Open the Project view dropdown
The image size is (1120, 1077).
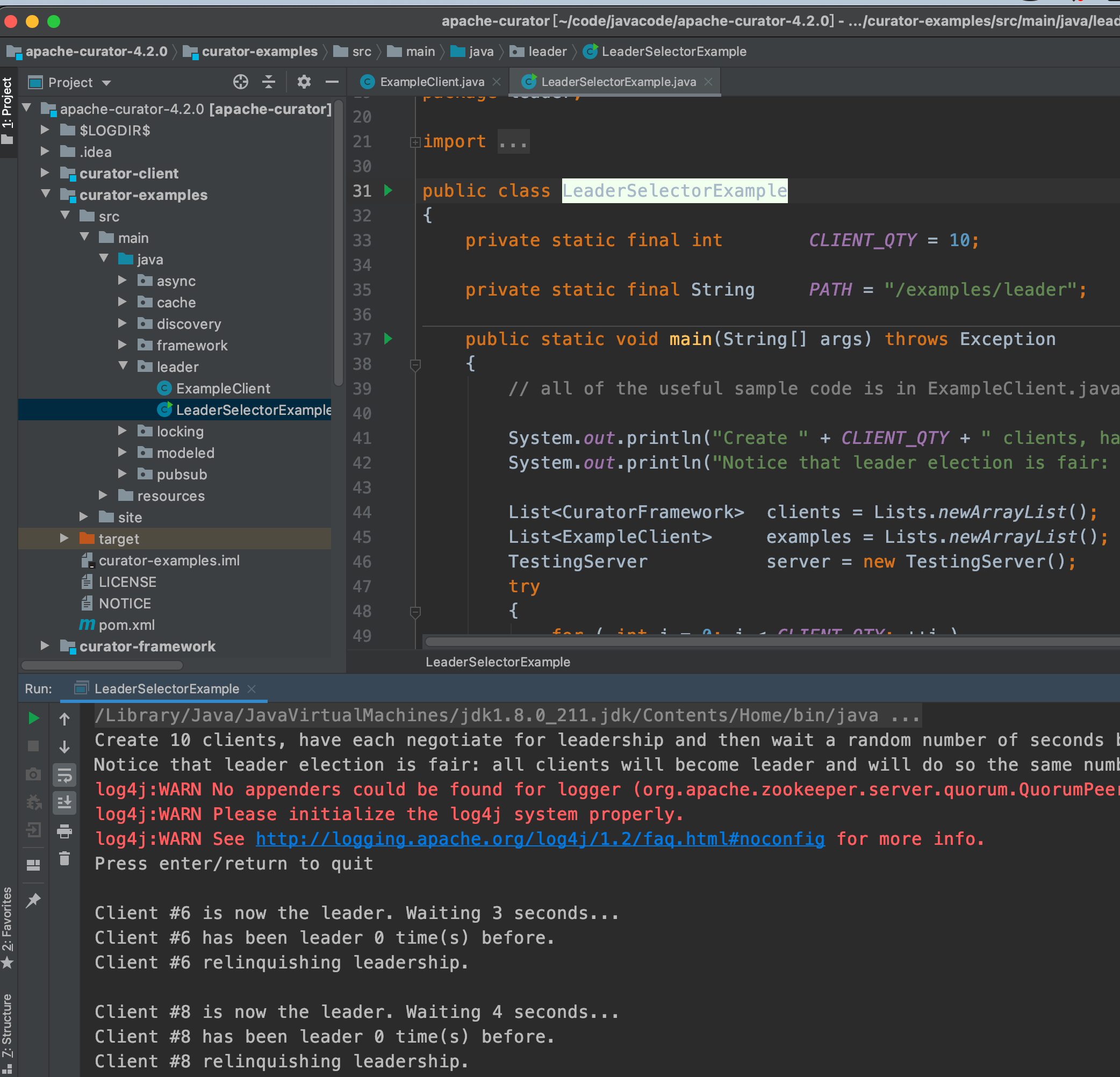point(106,83)
